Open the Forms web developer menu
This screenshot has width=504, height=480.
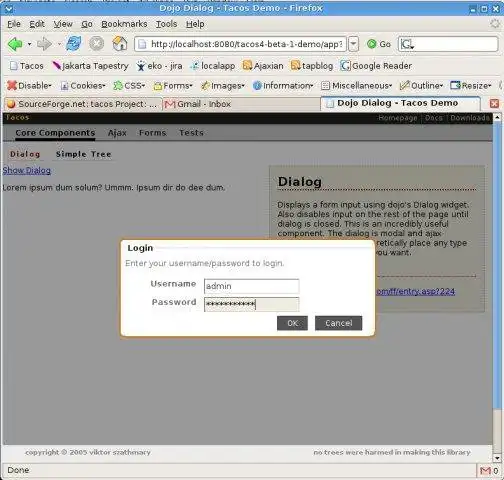pyautogui.click(x=173, y=86)
